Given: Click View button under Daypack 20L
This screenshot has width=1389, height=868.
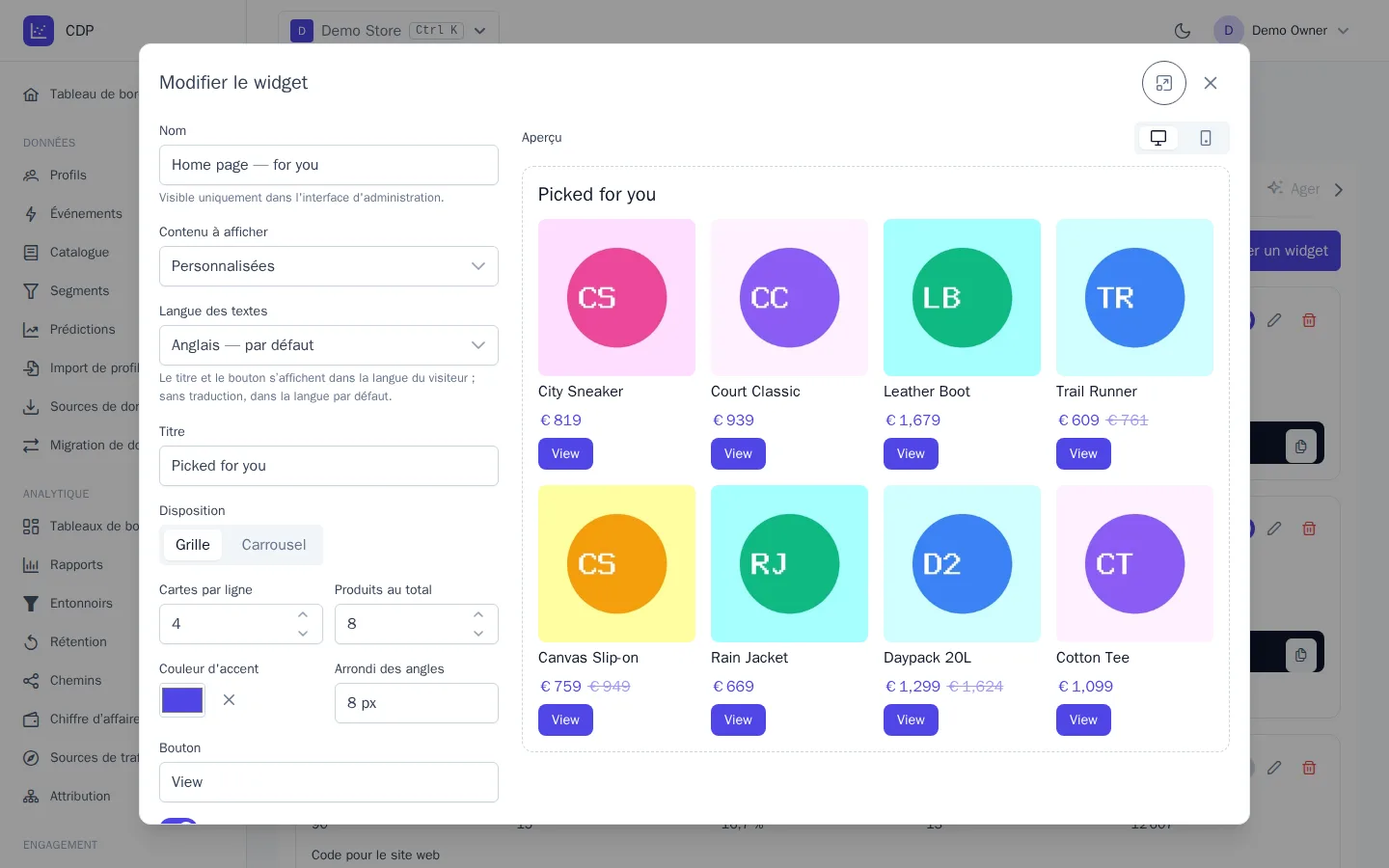Looking at the screenshot, I should coord(911,720).
